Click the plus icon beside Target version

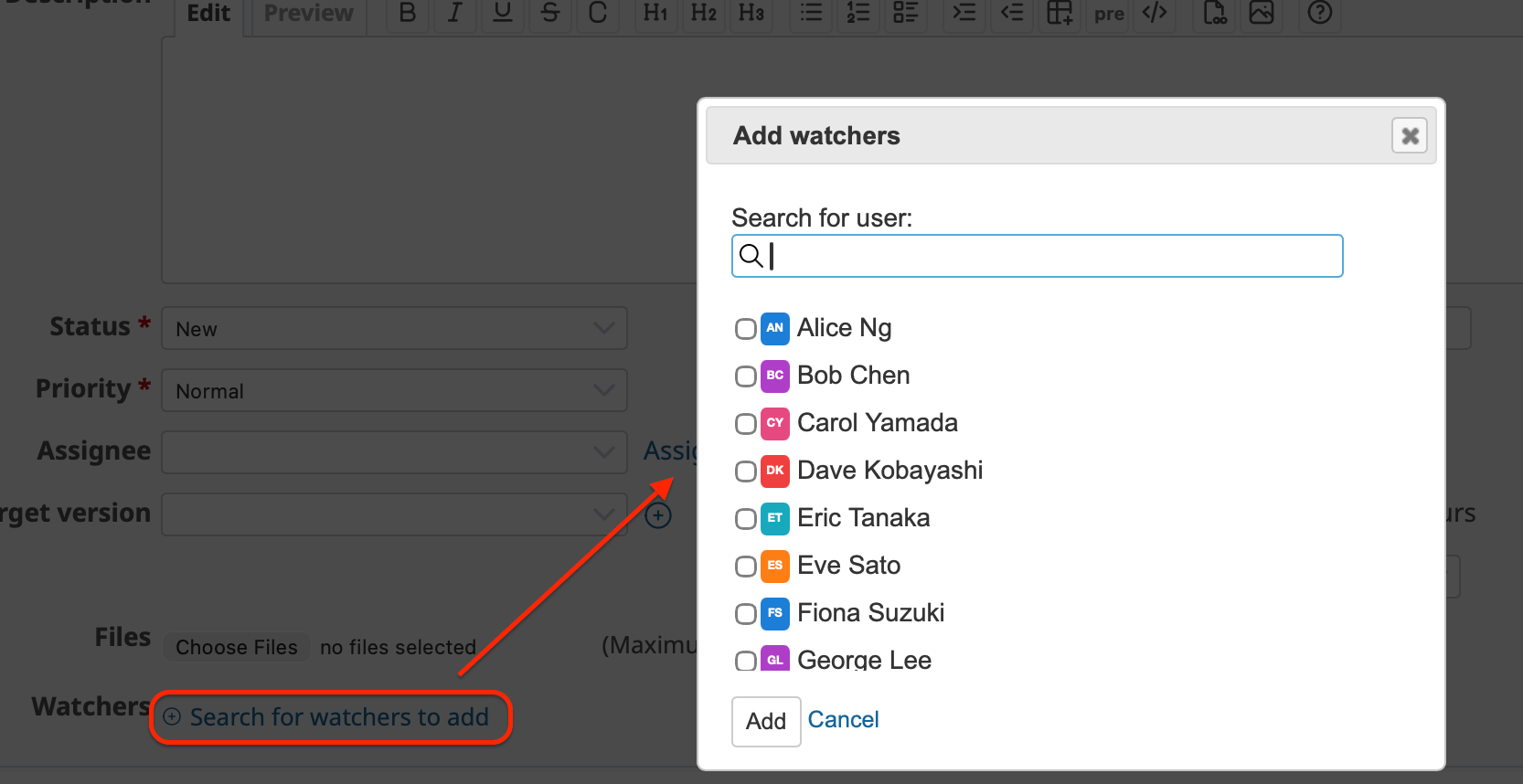pos(658,515)
